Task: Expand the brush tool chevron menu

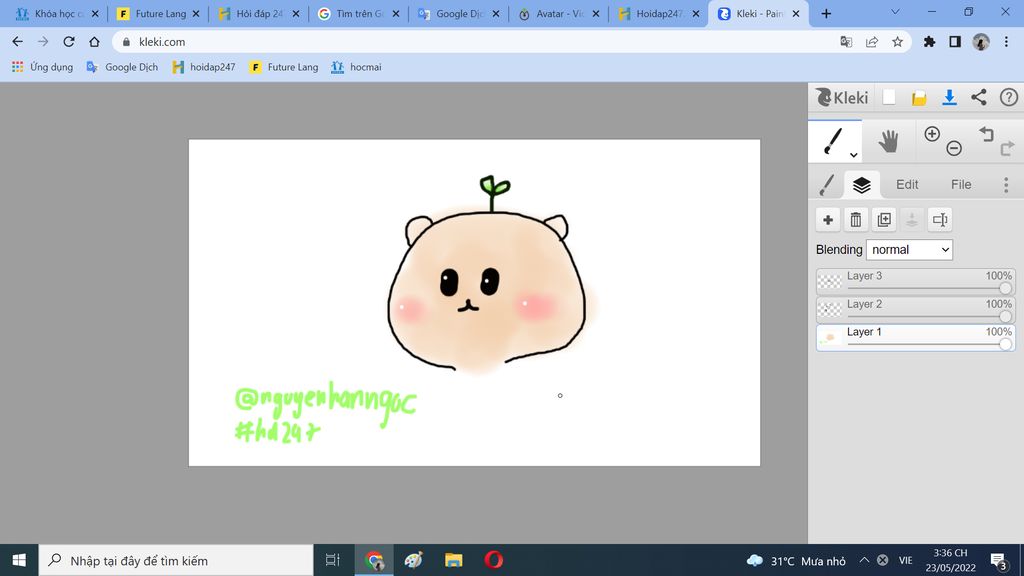Action: pos(854,155)
